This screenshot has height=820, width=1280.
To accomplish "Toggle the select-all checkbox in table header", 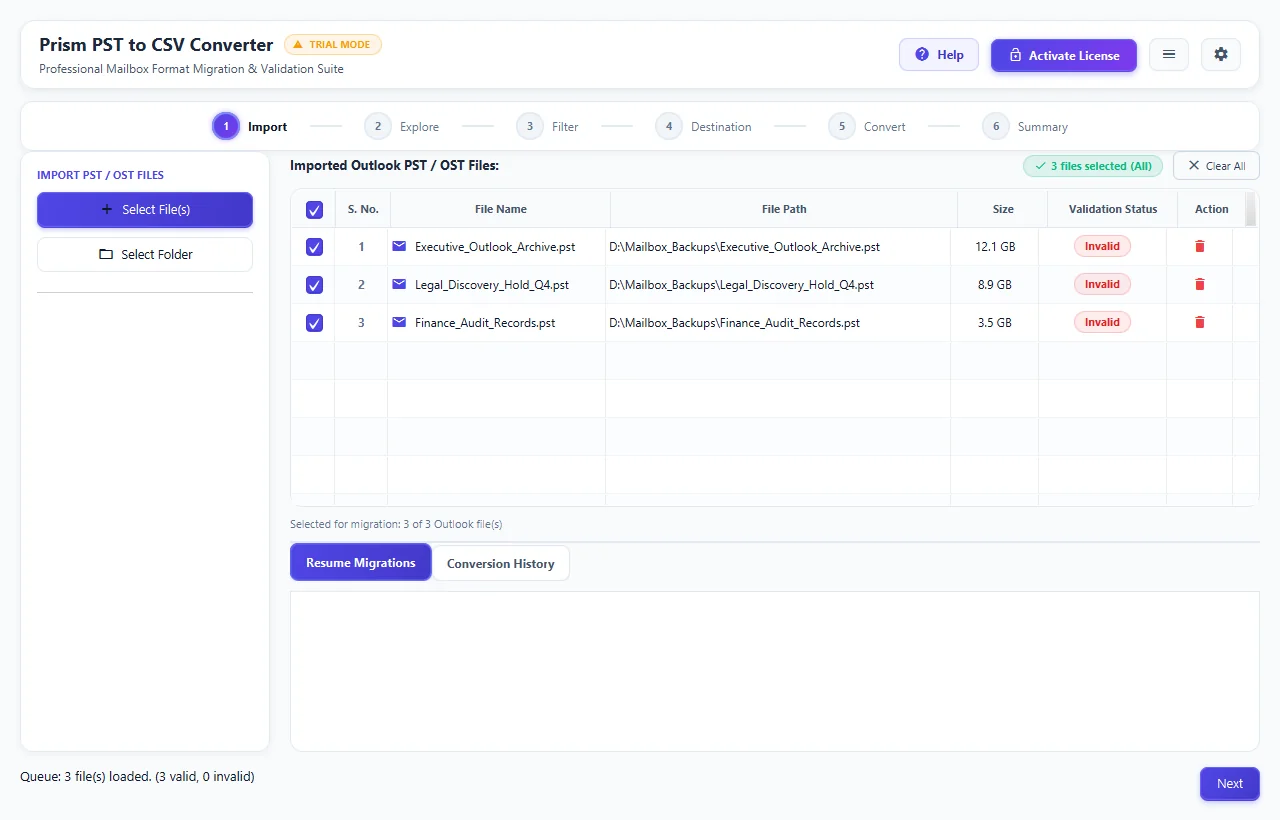I will [314, 210].
